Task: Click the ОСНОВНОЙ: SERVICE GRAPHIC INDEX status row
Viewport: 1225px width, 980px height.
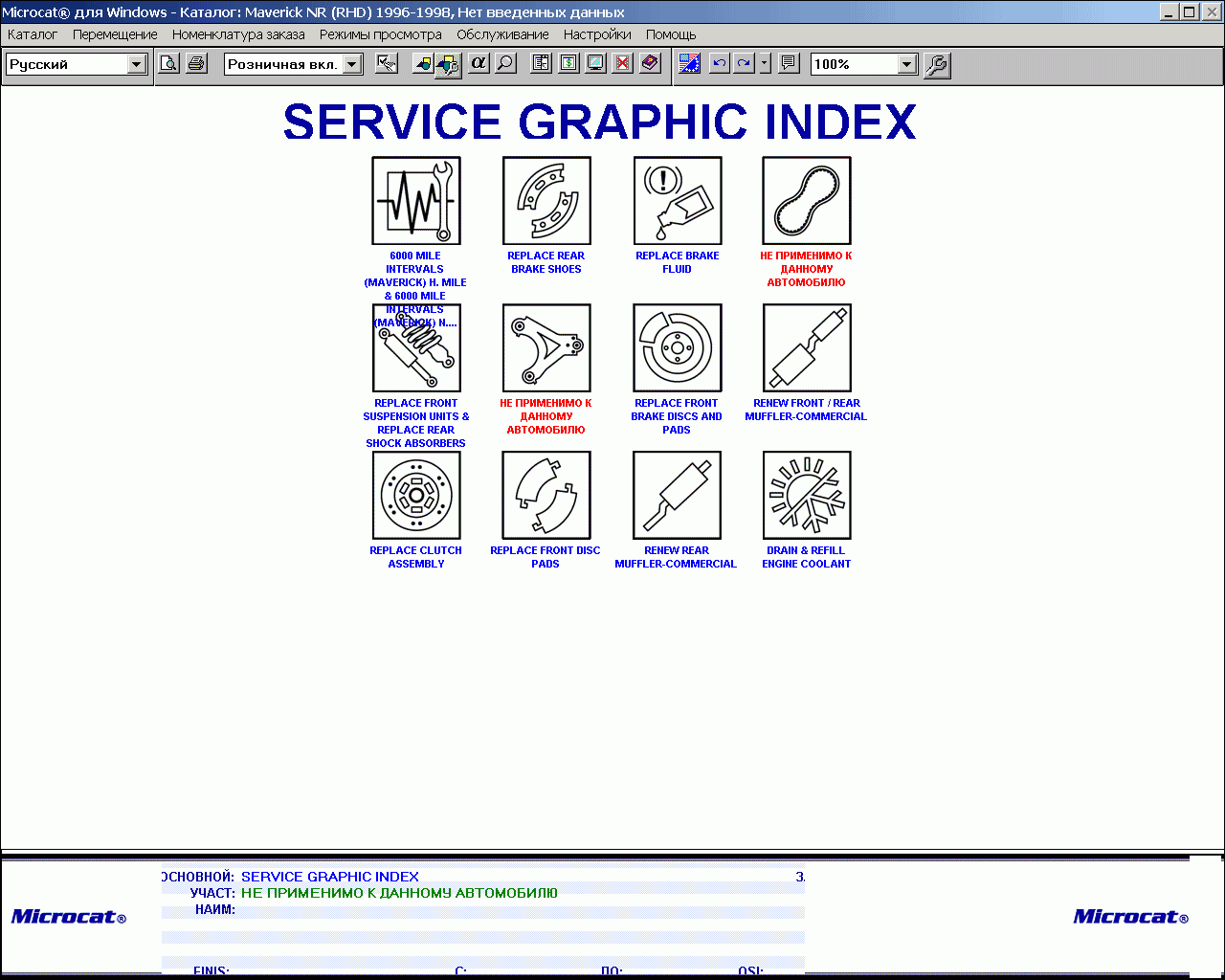Action: tap(483, 877)
